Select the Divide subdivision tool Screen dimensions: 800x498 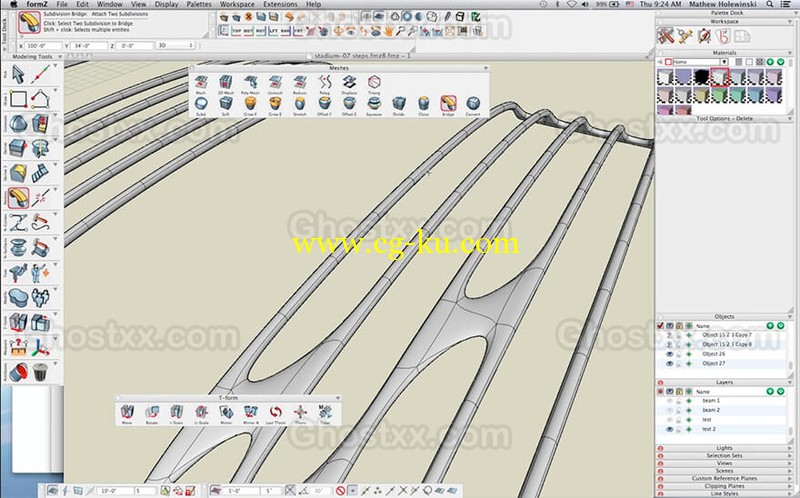399,104
